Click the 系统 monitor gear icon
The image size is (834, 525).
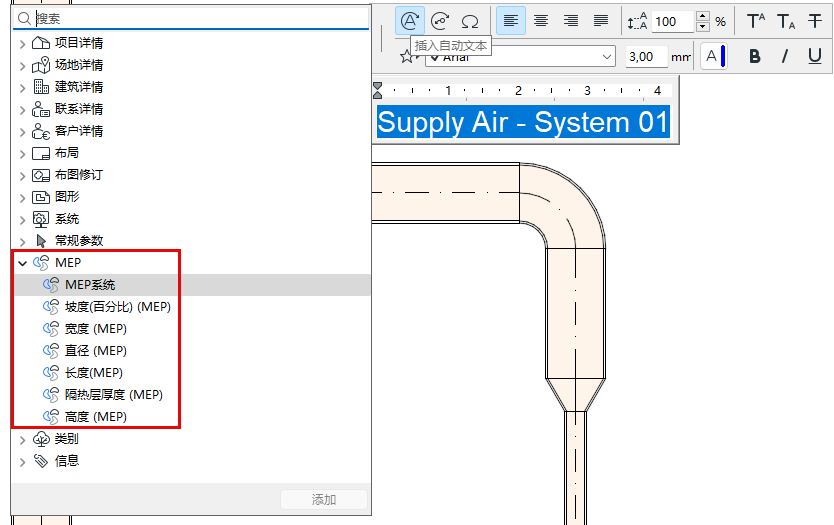click(x=41, y=219)
